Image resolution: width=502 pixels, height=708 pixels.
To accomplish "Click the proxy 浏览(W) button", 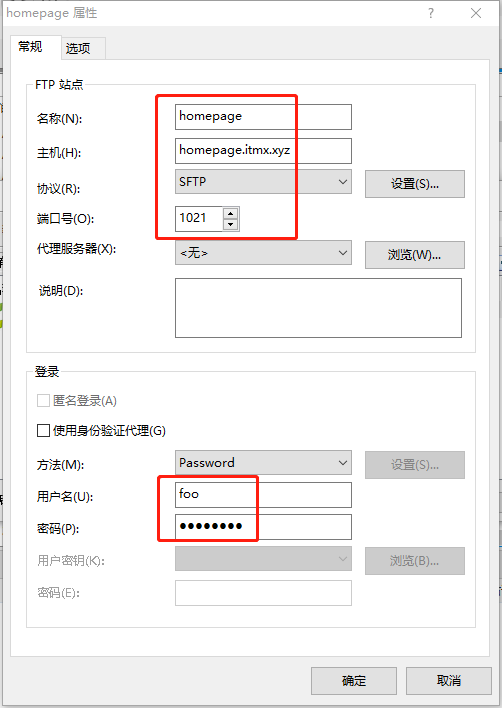I will click(x=415, y=255).
